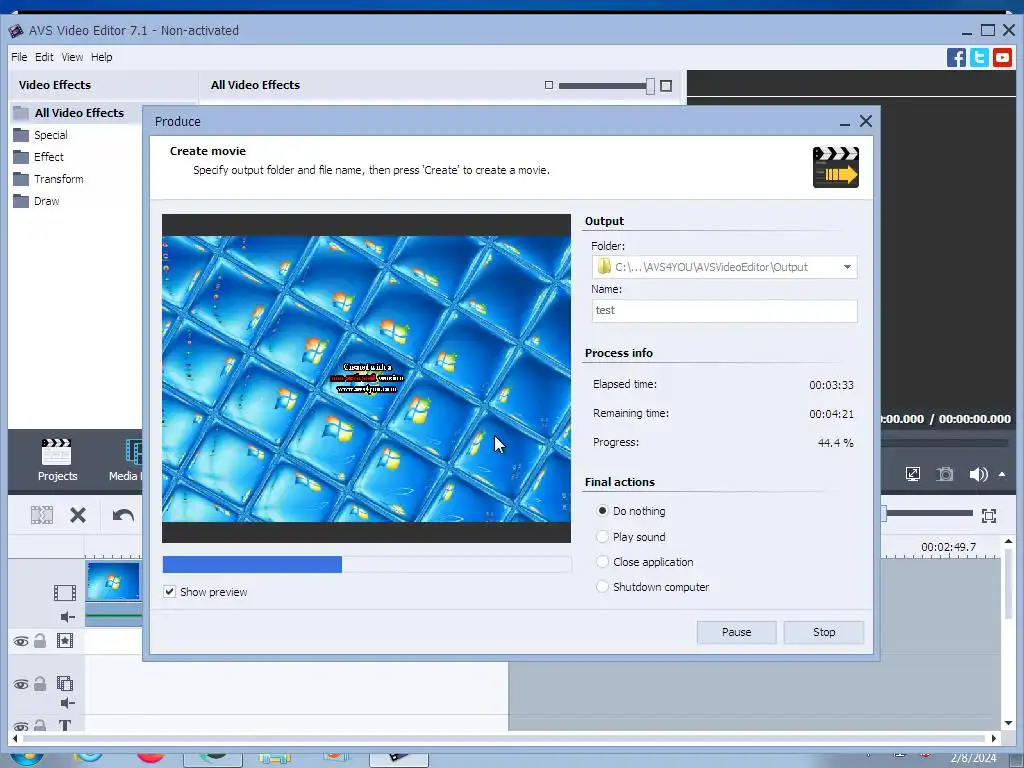
Task: Click the Undo arrow icon
Action: (123, 515)
